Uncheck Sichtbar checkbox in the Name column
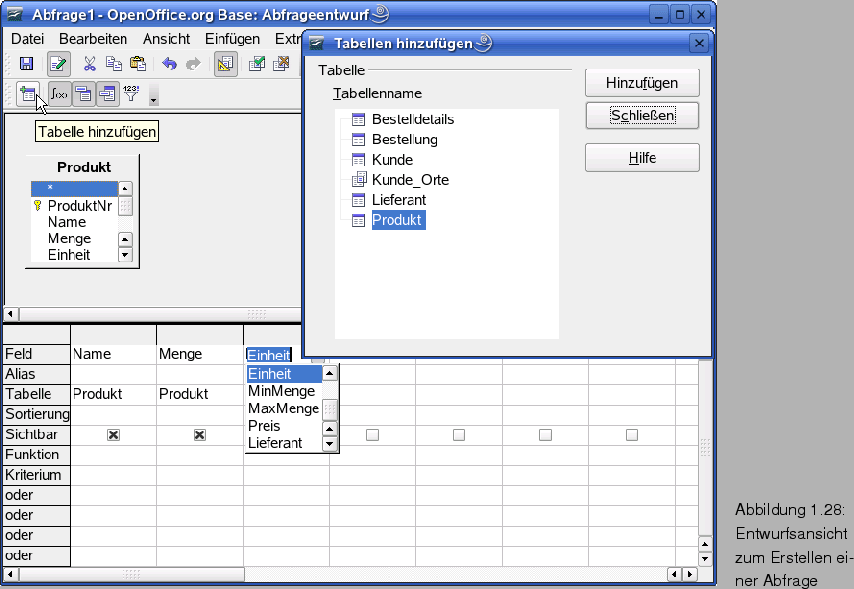The width and height of the screenshot is (854, 589). (113, 435)
